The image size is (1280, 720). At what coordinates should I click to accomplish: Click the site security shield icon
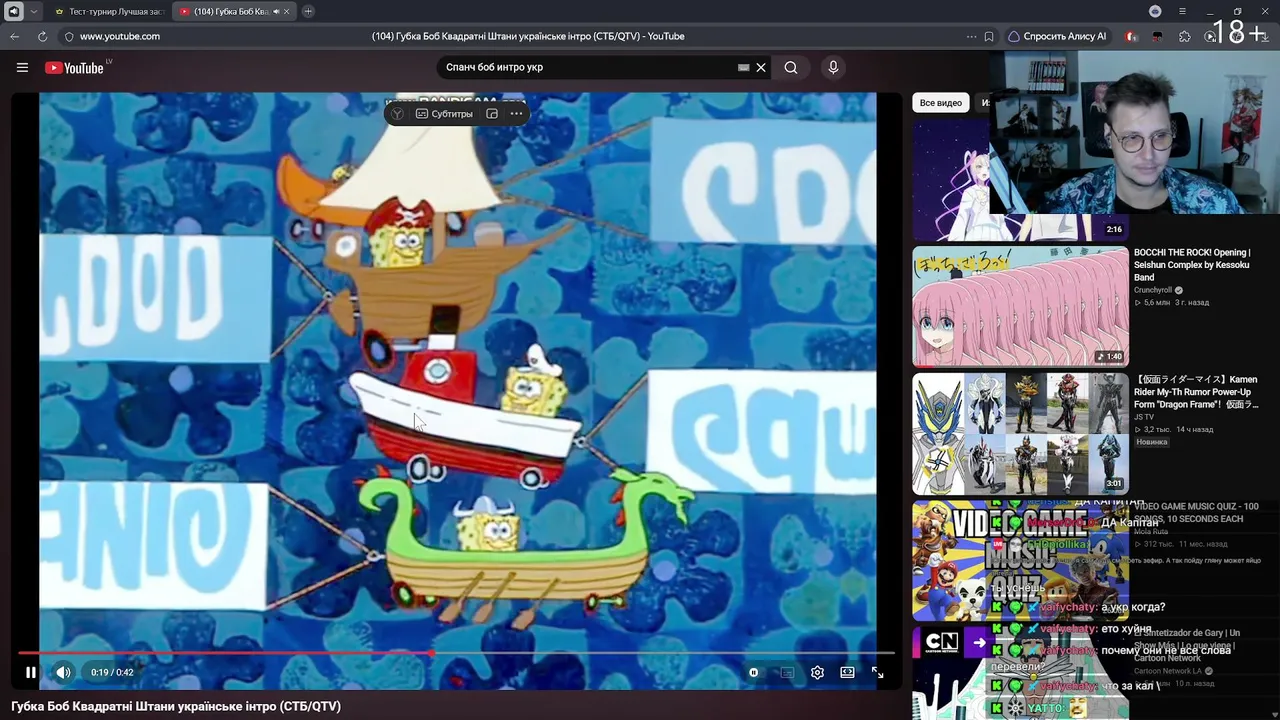coord(69,36)
